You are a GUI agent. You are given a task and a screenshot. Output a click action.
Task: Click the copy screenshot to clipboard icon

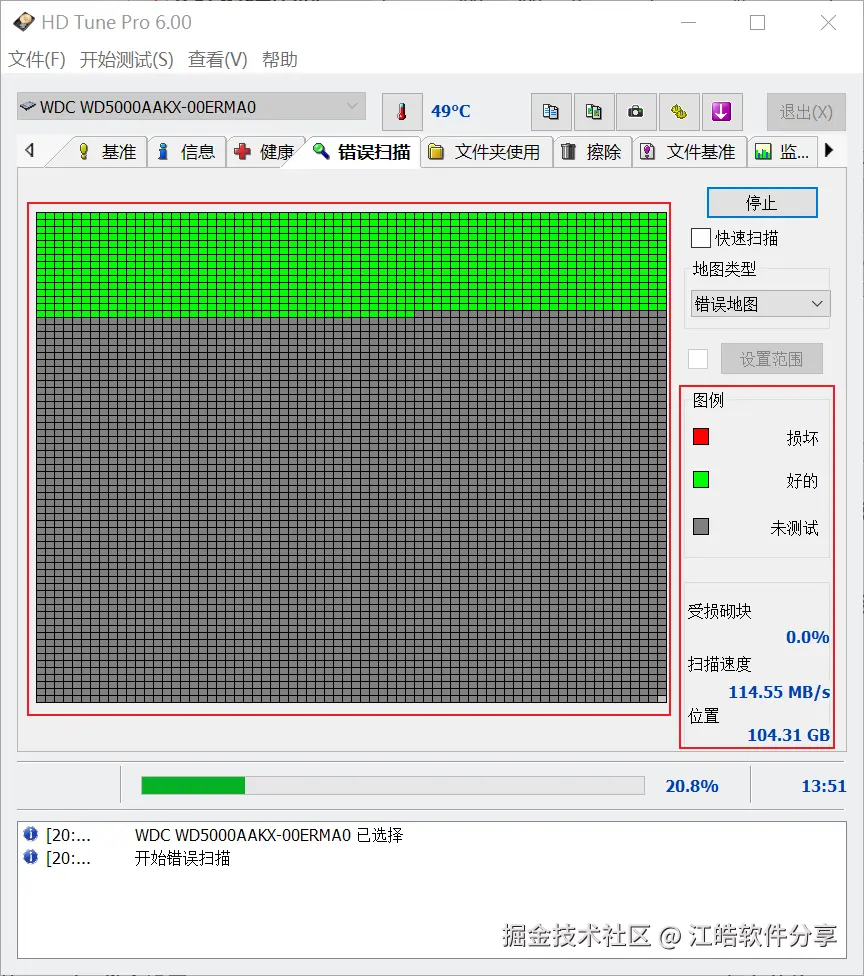pos(594,112)
